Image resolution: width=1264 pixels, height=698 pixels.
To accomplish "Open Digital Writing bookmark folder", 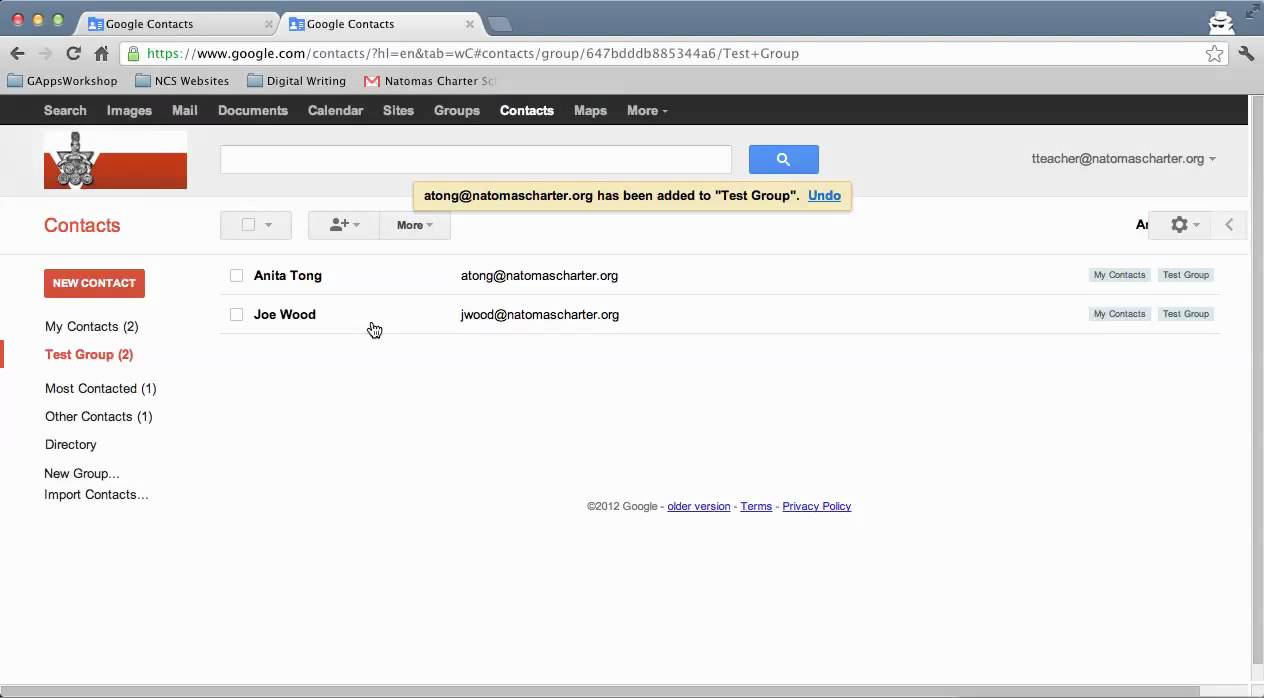I will point(296,81).
